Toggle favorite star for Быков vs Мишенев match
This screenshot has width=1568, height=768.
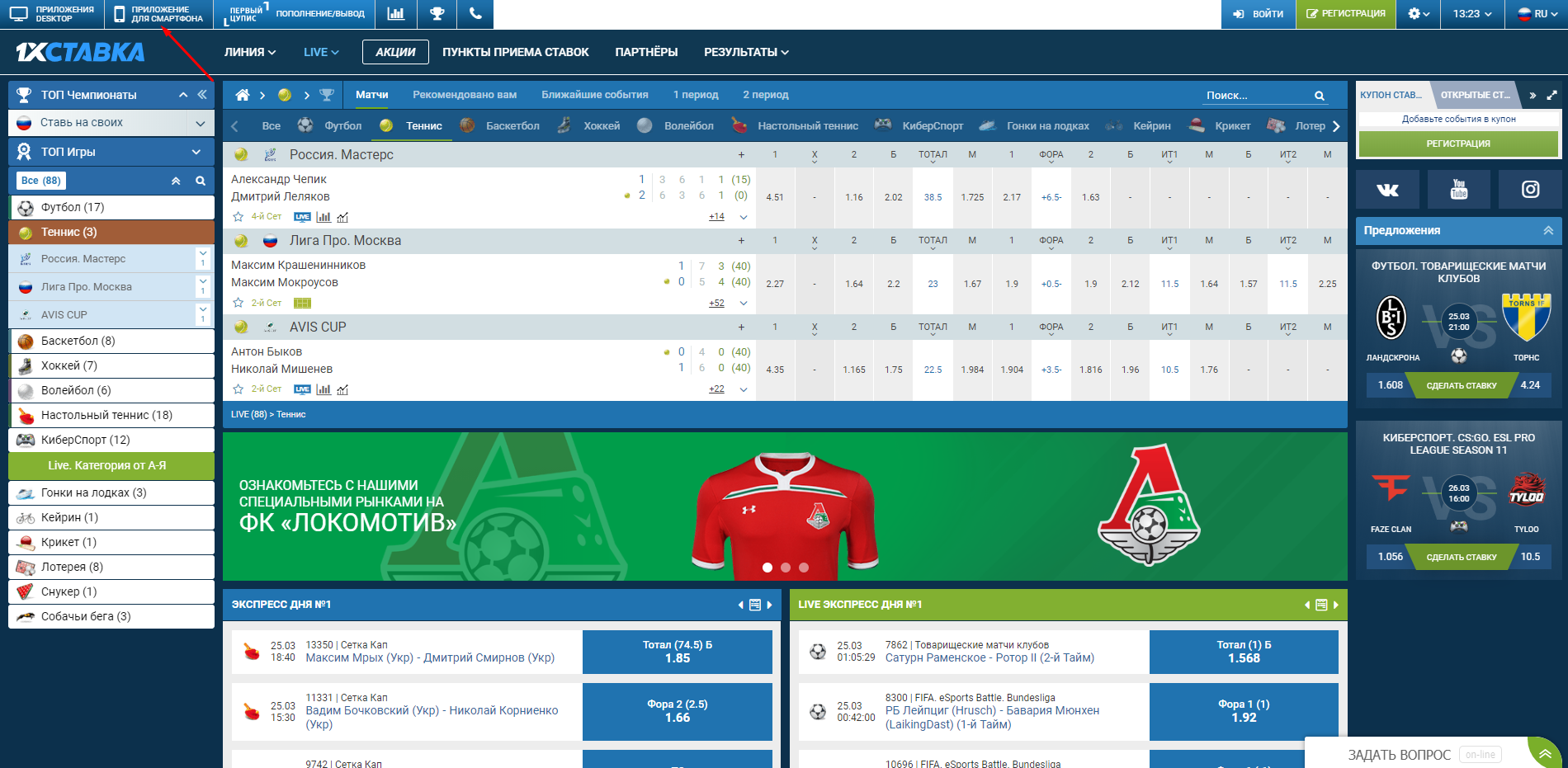tap(239, 389)
